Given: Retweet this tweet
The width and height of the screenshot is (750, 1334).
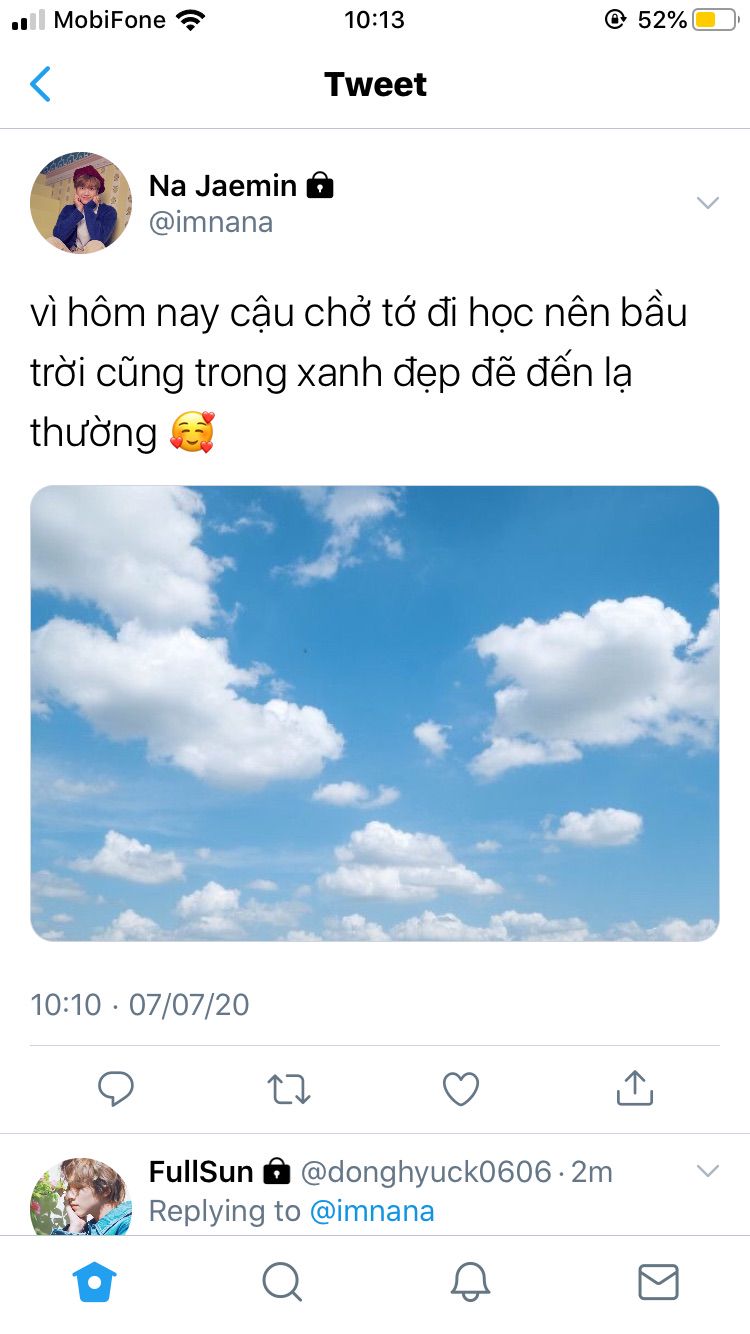Looking at the screenshot, I should point(289,1088).
